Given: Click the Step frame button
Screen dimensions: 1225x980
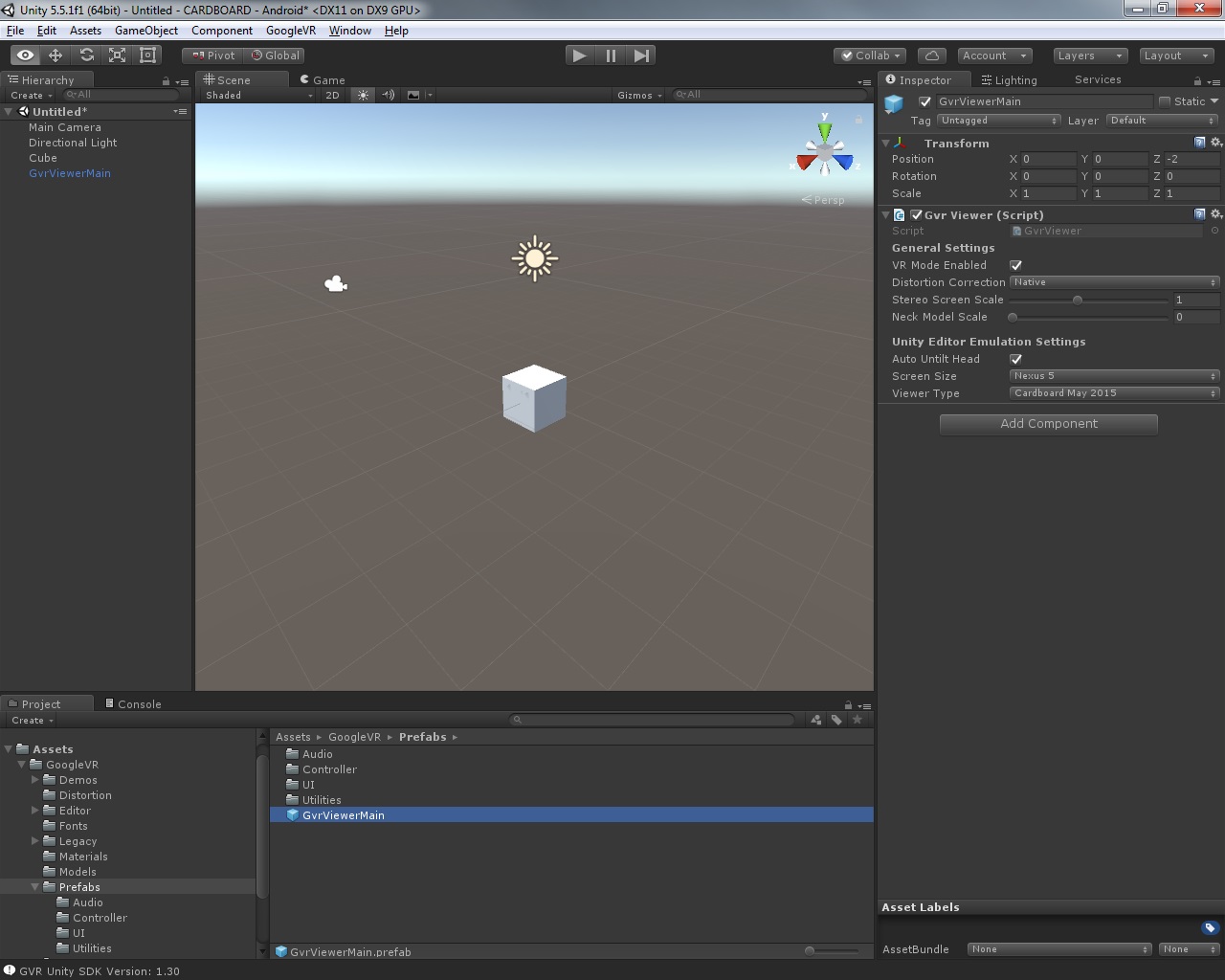Looking at the screenshot, I should point(641,56).
